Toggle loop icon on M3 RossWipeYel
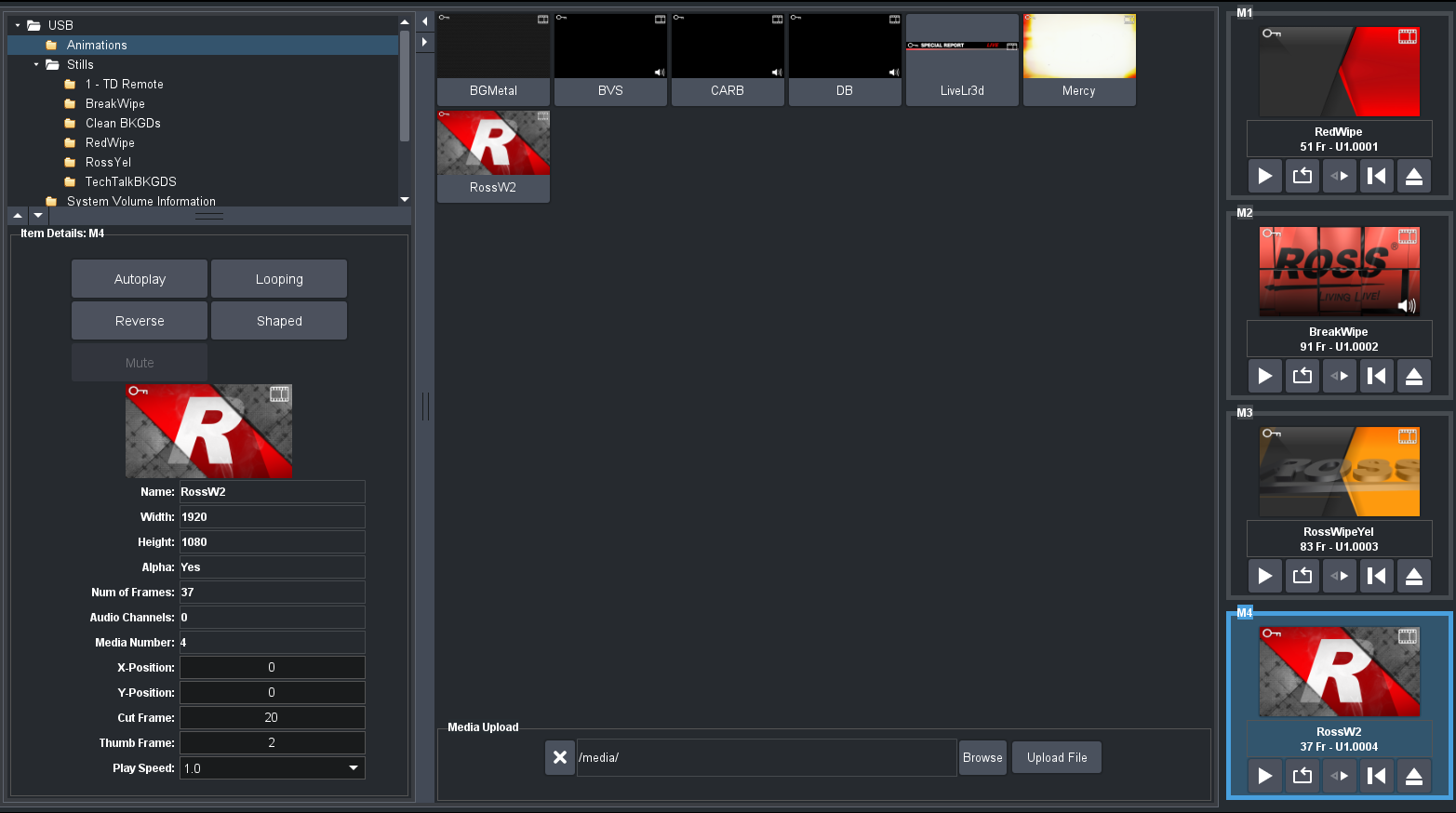The height and width of the screenshot is (813, 1456). 1302,576
